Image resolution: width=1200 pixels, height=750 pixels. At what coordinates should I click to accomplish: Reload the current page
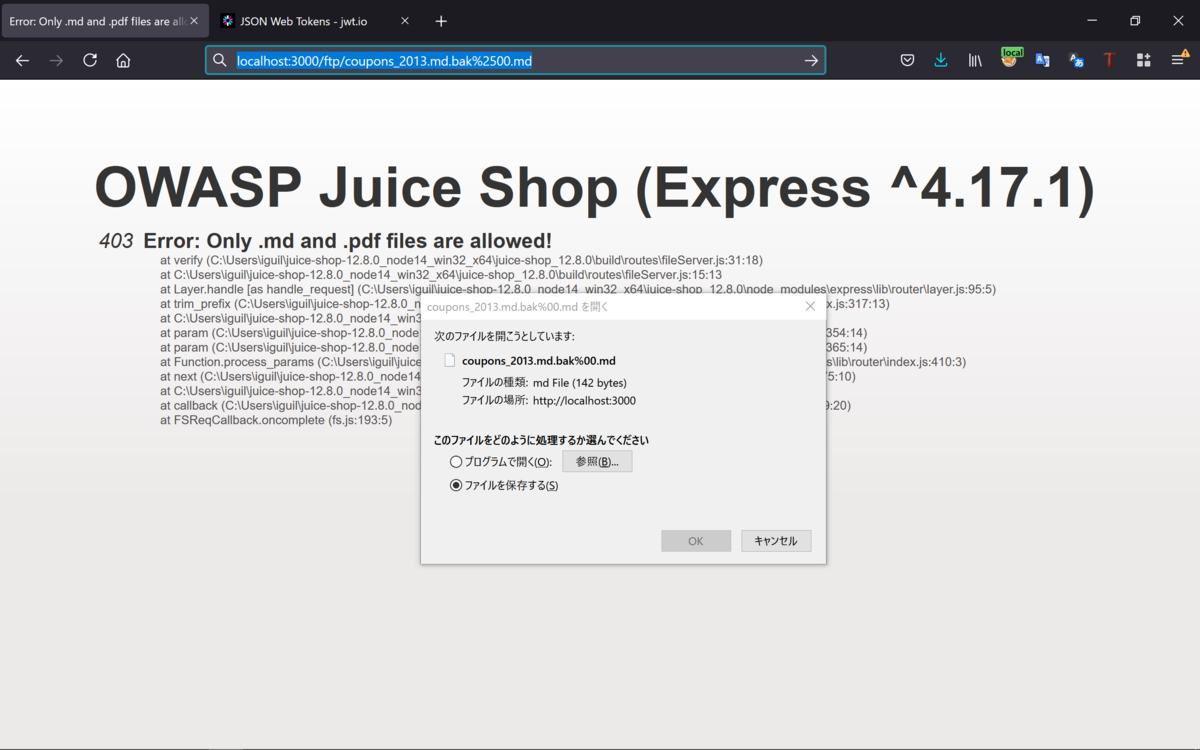click(x=90, y=60)
